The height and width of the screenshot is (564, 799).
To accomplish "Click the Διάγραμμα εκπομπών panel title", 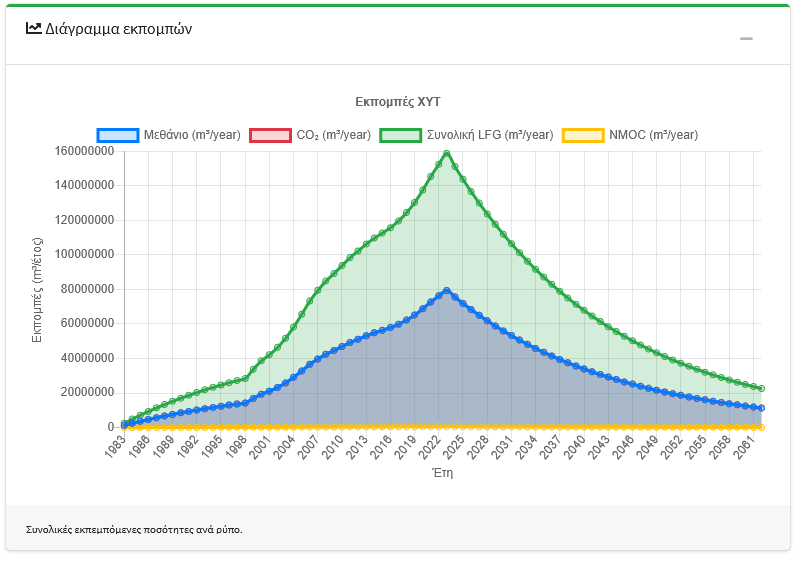I will pyautogui.click(x=118, y=29).
